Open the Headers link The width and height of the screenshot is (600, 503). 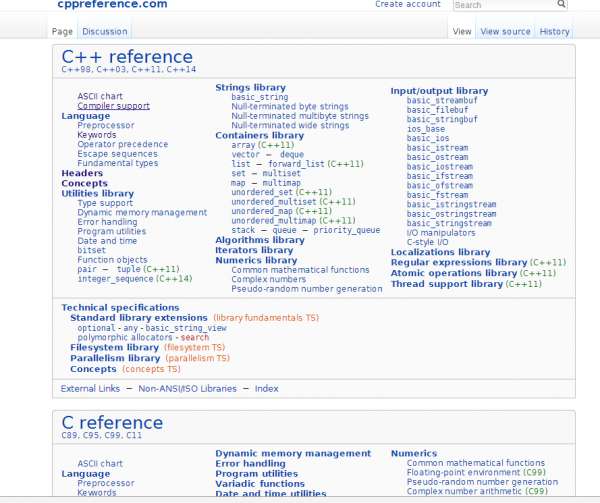click(x=82, y=173)
